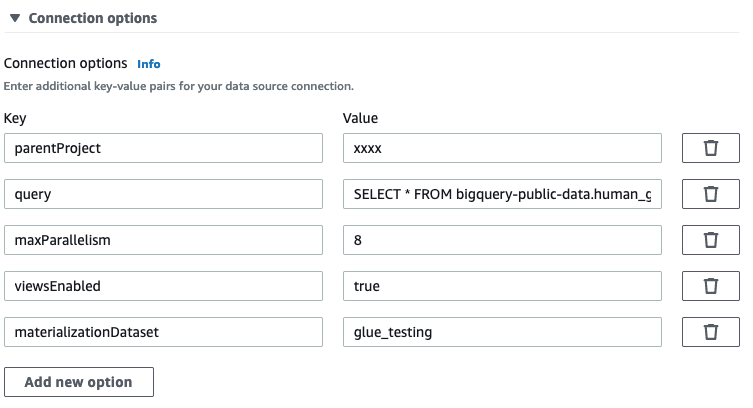753x408 pixels.
Task: Focus the xxxx value field
Action: point(502,148)
